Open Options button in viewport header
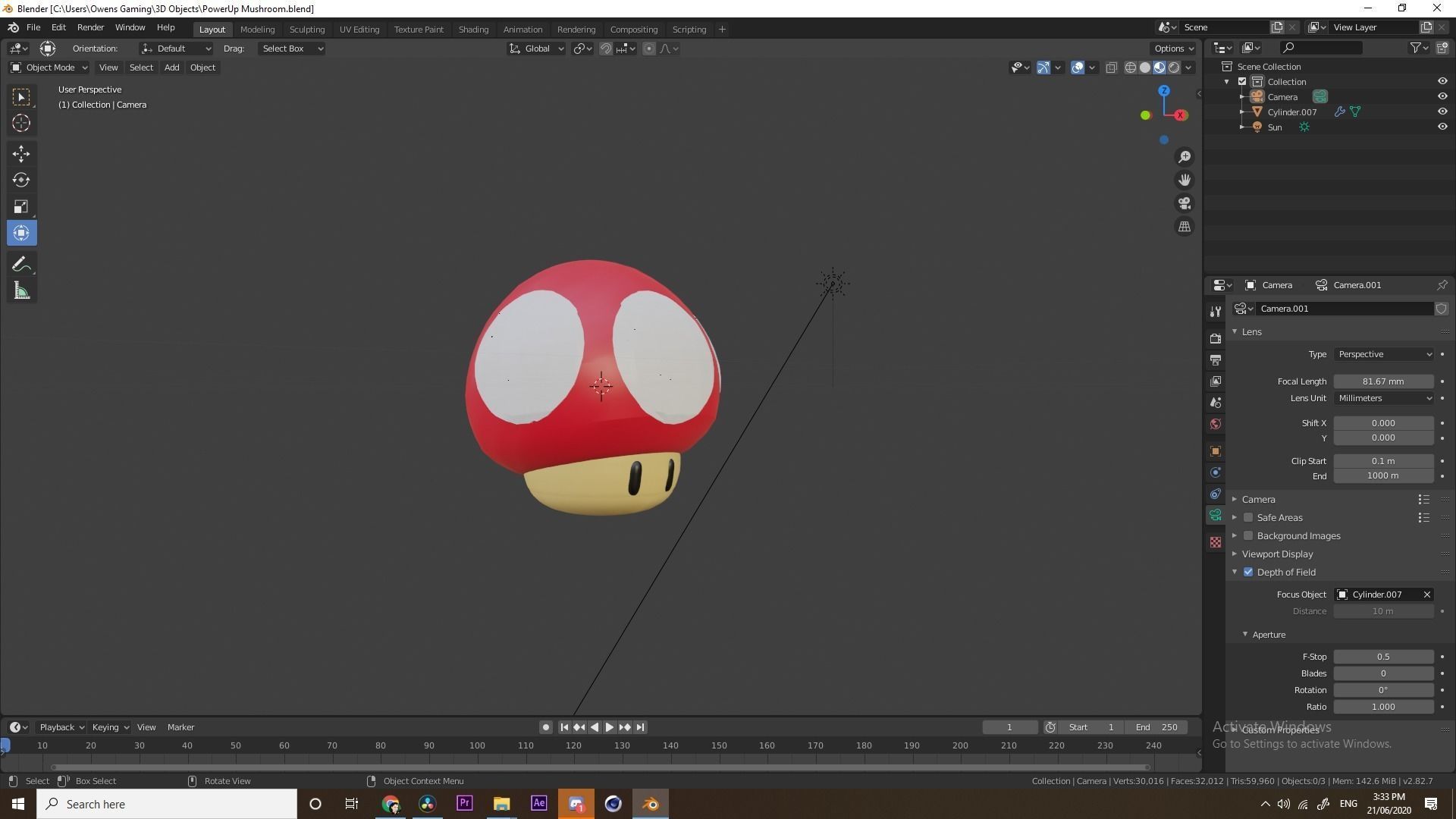 click(x=1174, y=49)
